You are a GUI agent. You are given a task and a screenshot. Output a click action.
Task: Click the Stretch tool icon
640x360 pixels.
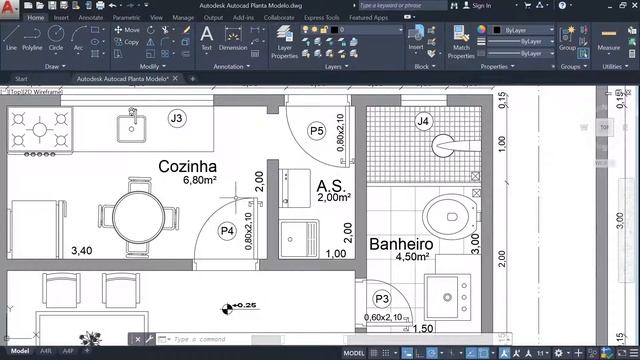118,53
